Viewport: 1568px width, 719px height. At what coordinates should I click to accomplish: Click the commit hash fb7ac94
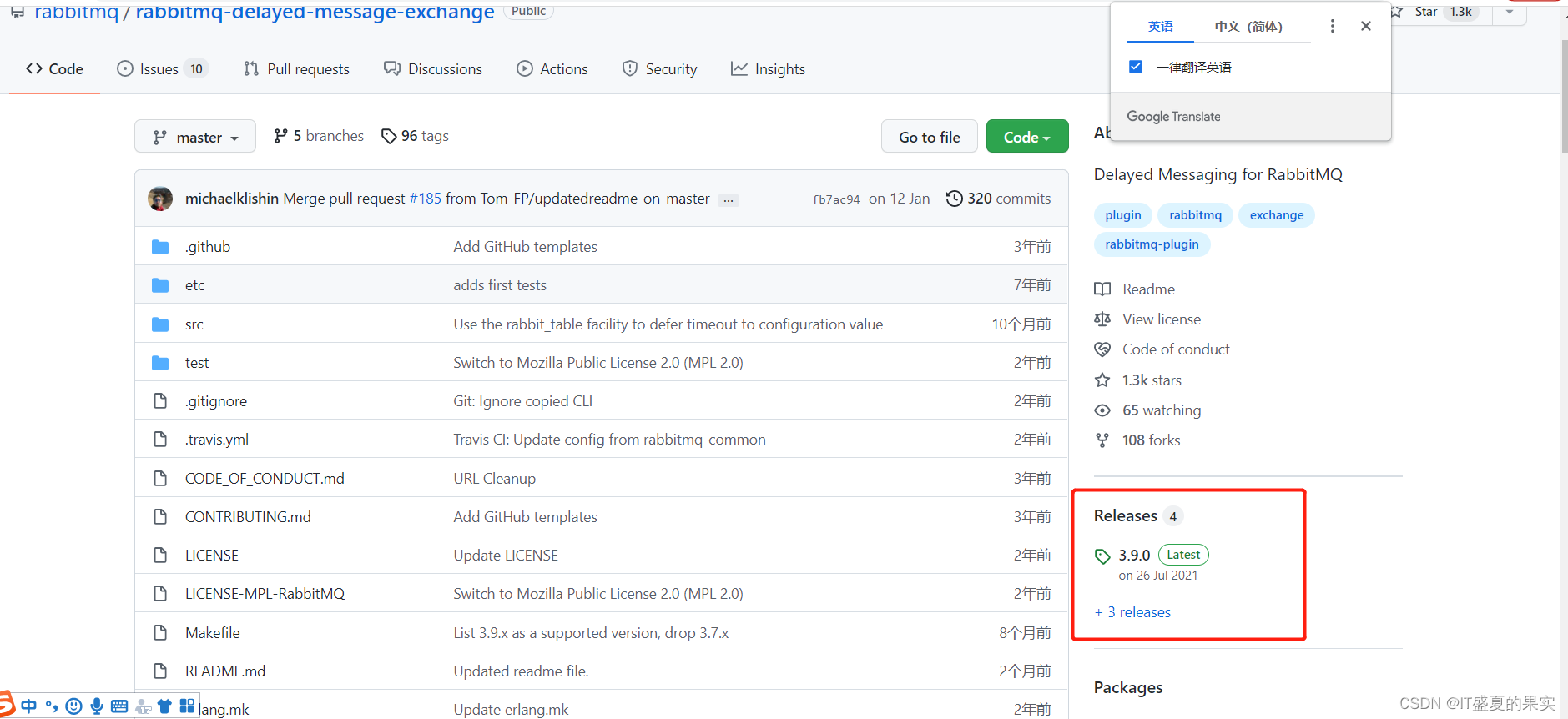[835, 199]
